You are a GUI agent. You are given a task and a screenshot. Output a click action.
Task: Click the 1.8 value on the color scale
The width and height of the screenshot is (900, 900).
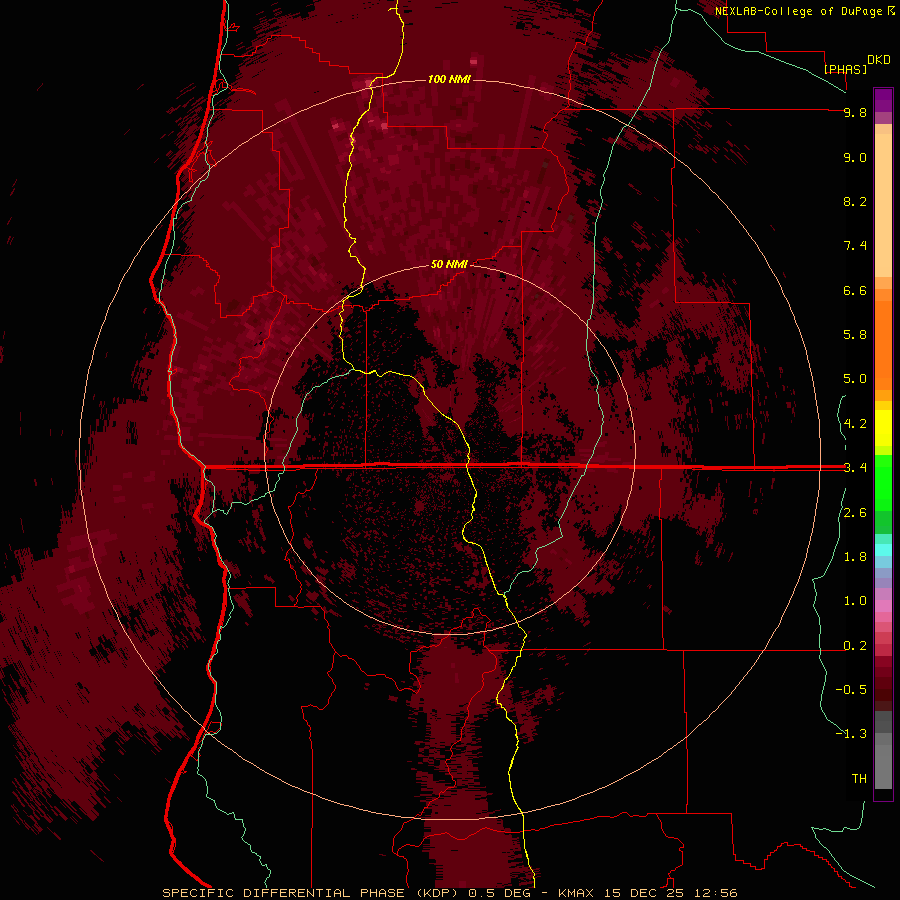855,557
